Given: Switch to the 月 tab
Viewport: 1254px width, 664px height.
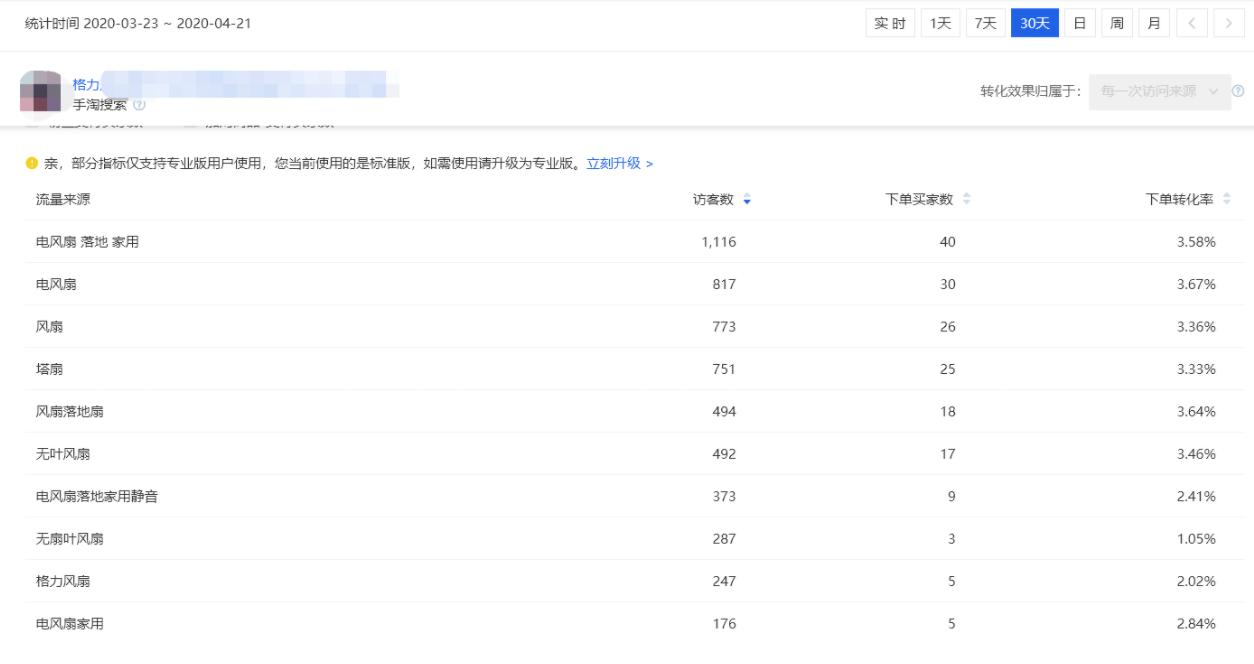Looking at the screenshot, I should pos(1154,22).
